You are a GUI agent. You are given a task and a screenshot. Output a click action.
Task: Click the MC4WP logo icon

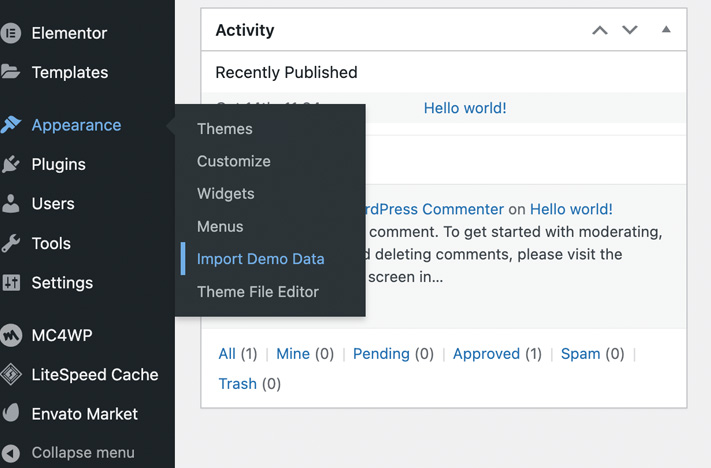point(11,335)
